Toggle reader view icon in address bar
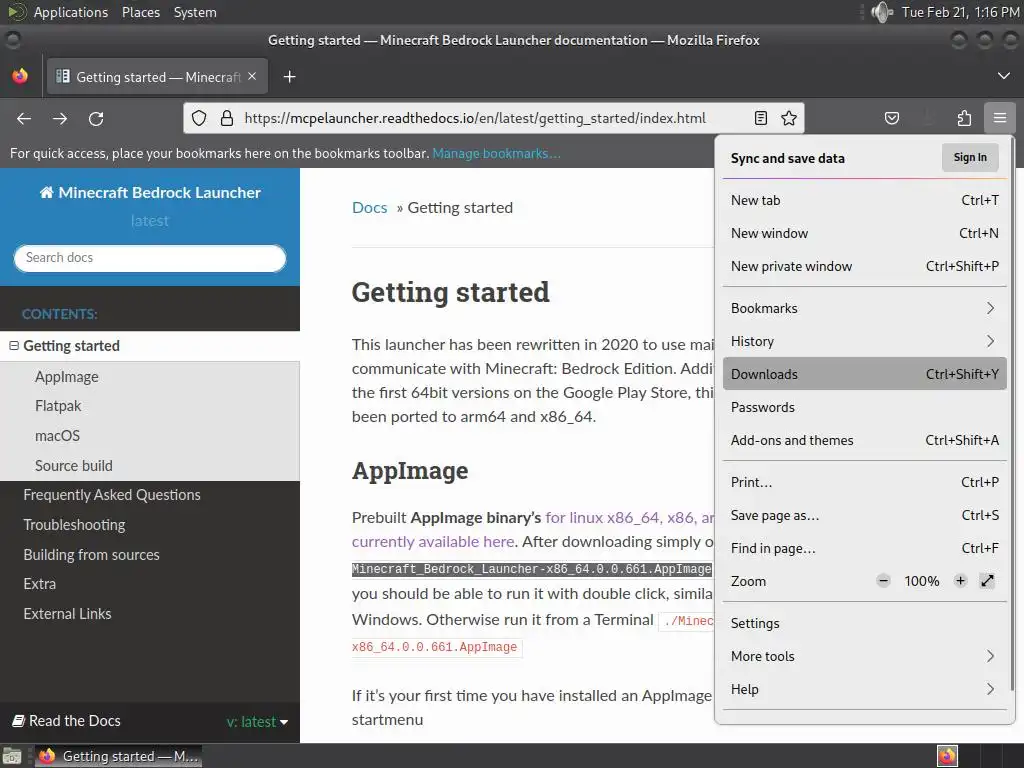Screen dimensions: 1024x768 [761, 118]
